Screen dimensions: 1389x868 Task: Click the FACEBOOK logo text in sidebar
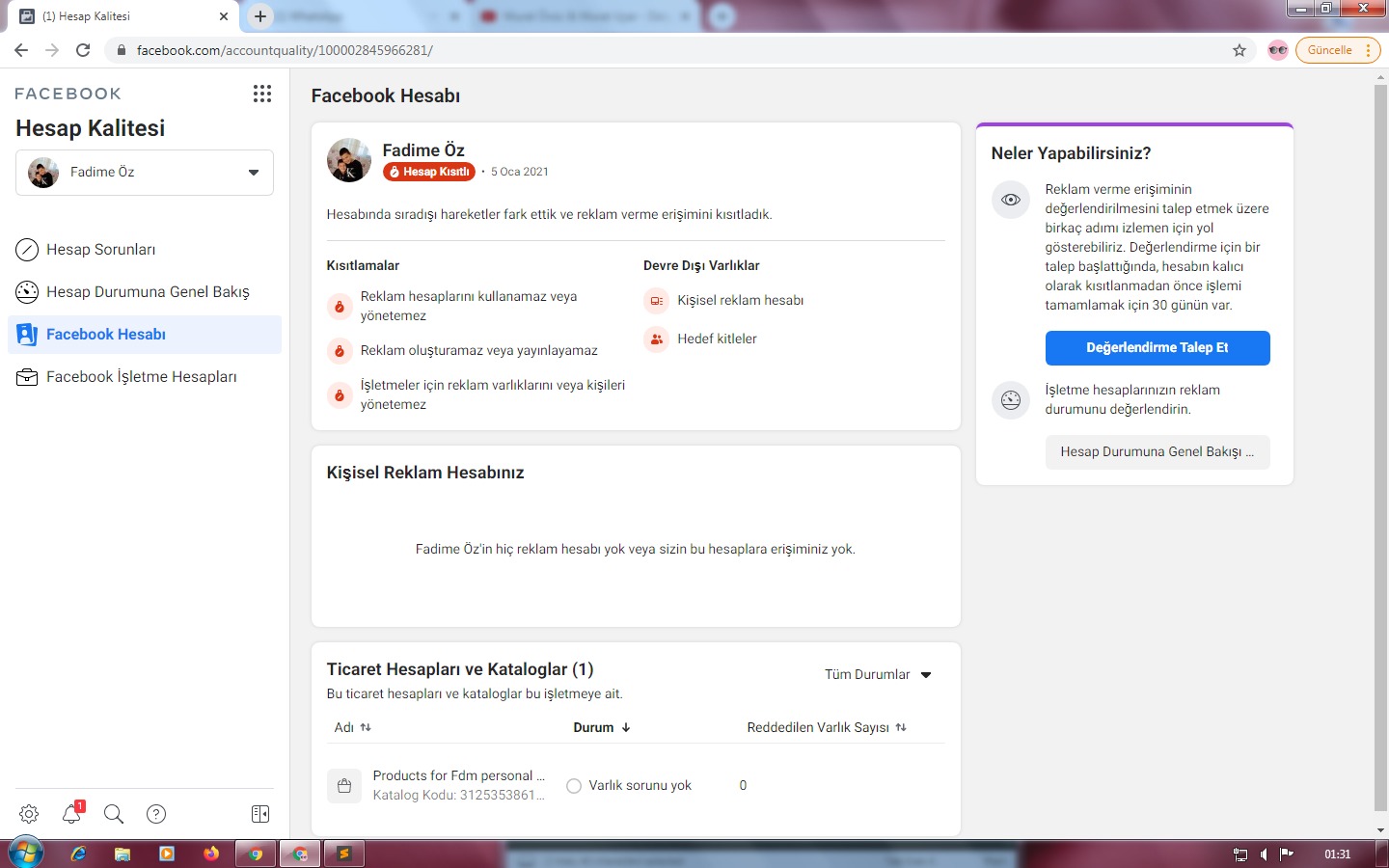point(68,94)
